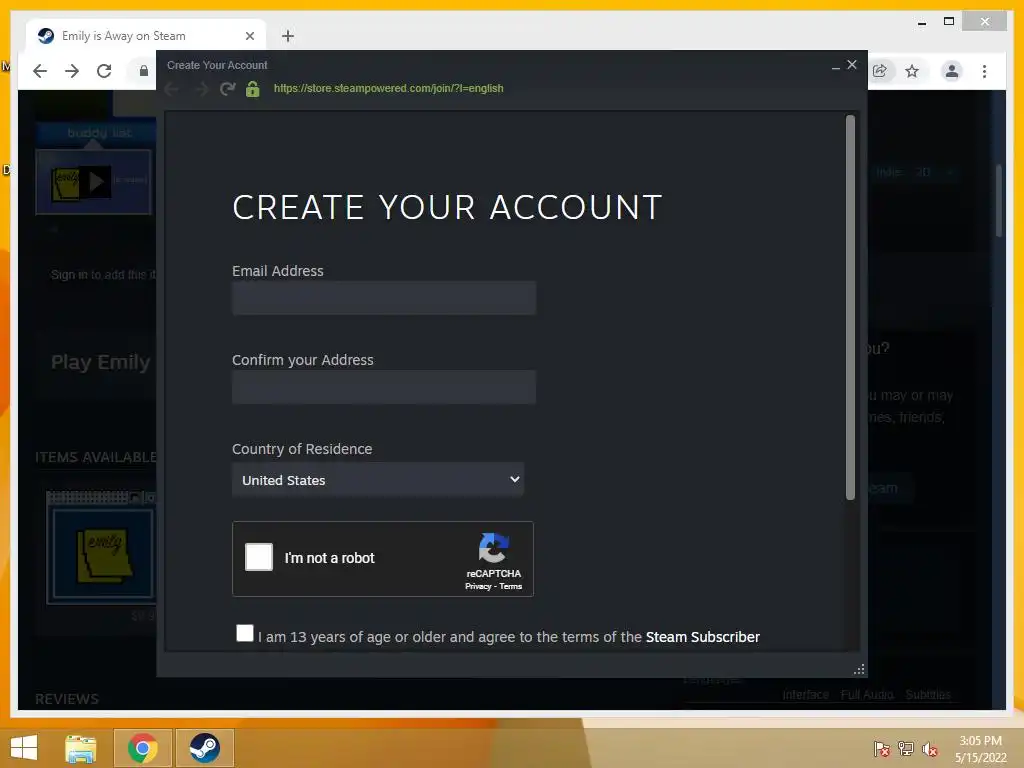Click the green lock icon in Steam popup
Image resolution: width=1024 pixels, height=768 pixels.
(x=253, y=88)
